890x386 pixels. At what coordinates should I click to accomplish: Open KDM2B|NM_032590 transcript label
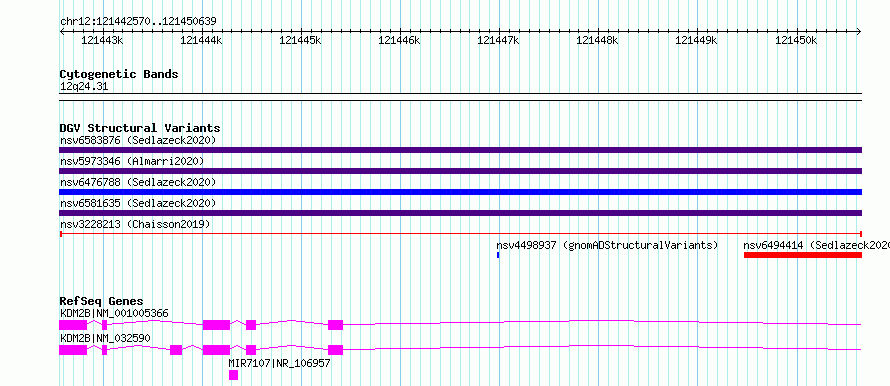point(105,338)
